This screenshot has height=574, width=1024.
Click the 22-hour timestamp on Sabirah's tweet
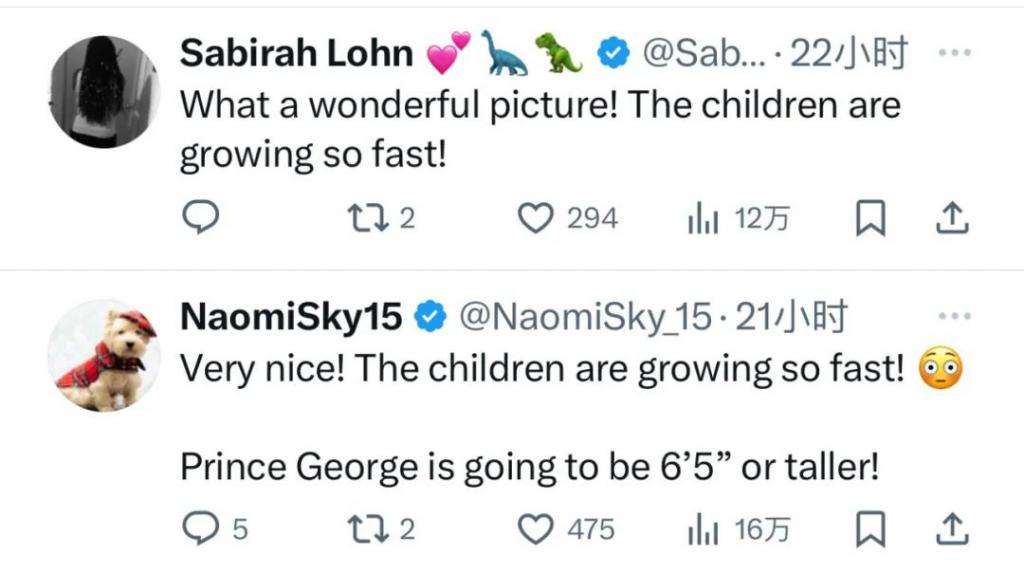click(848, 54)
